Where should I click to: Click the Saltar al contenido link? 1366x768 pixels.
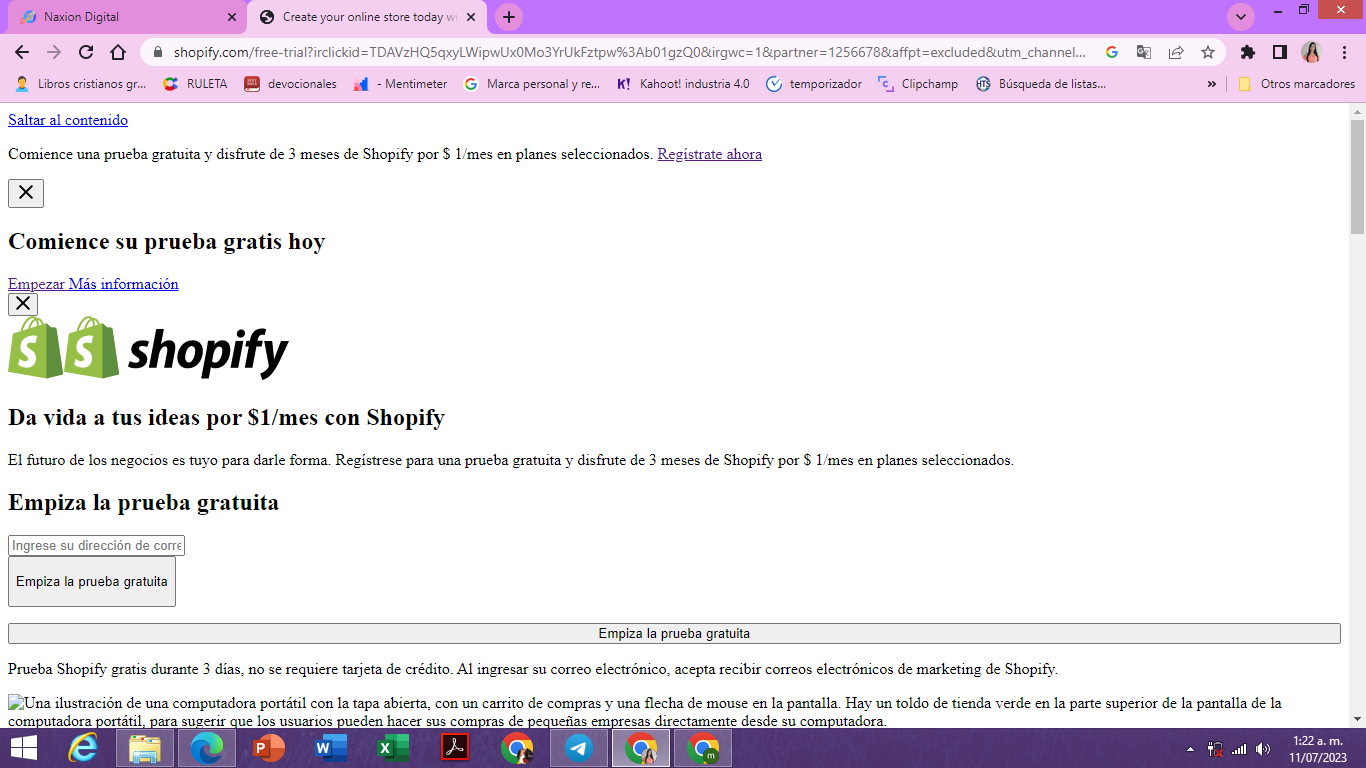(68, 120)
